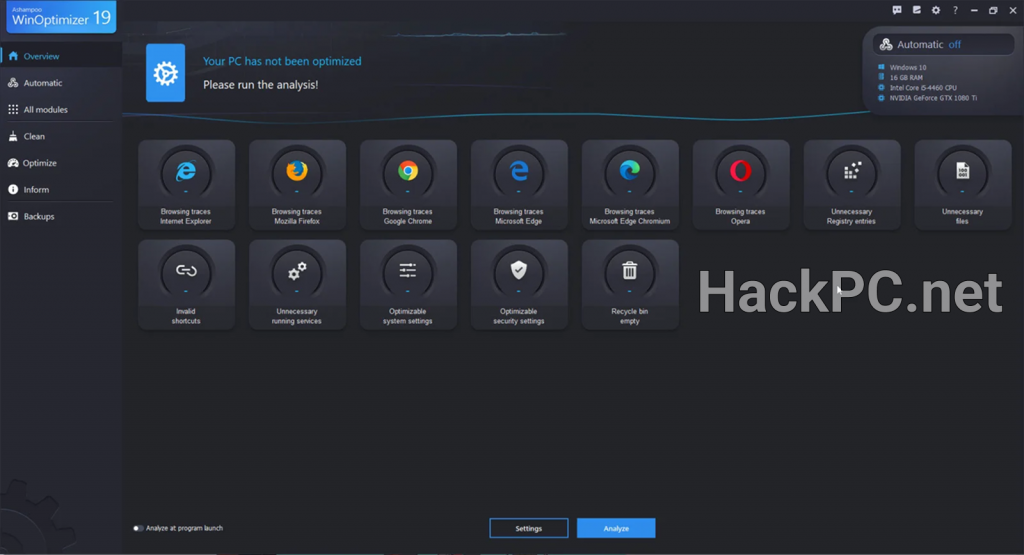Click the Unnecessary running services gears icon
Screen dimensions: 1024x555
(297, 270)
